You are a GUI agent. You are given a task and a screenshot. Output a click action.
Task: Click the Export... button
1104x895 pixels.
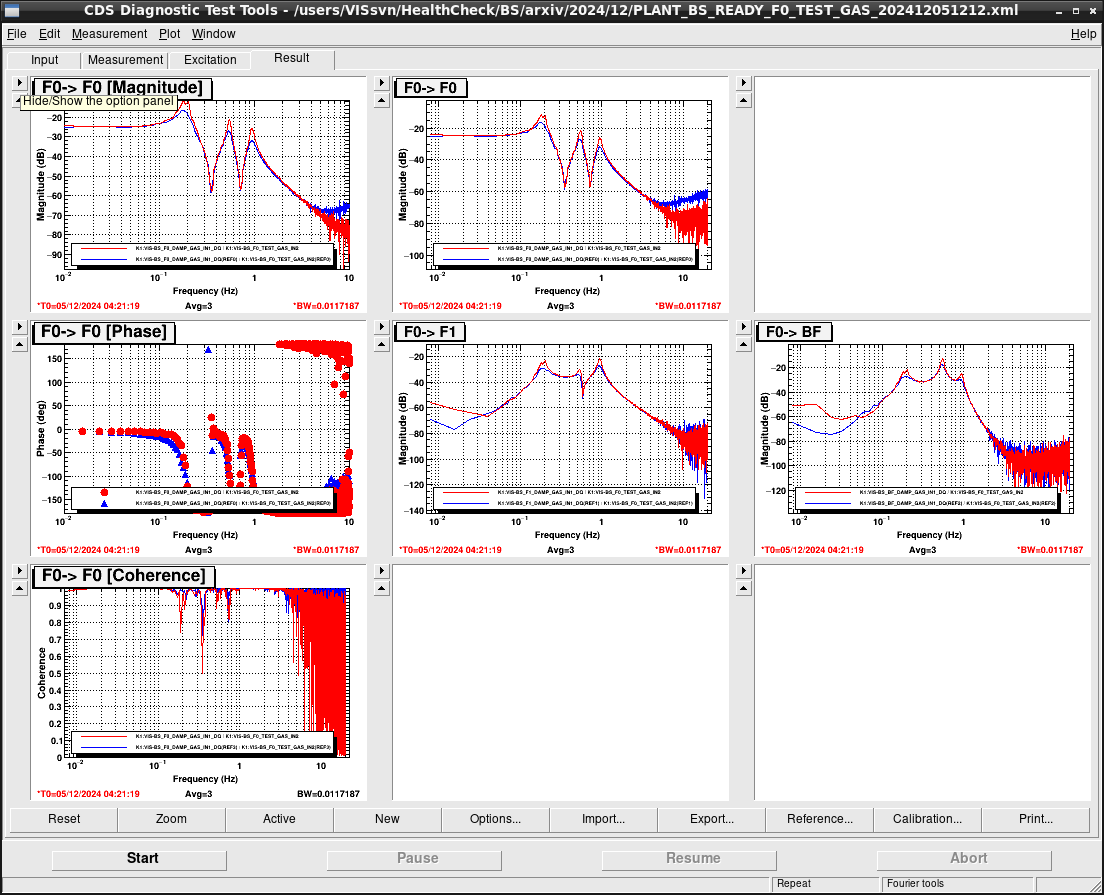[x=711, y=819]
